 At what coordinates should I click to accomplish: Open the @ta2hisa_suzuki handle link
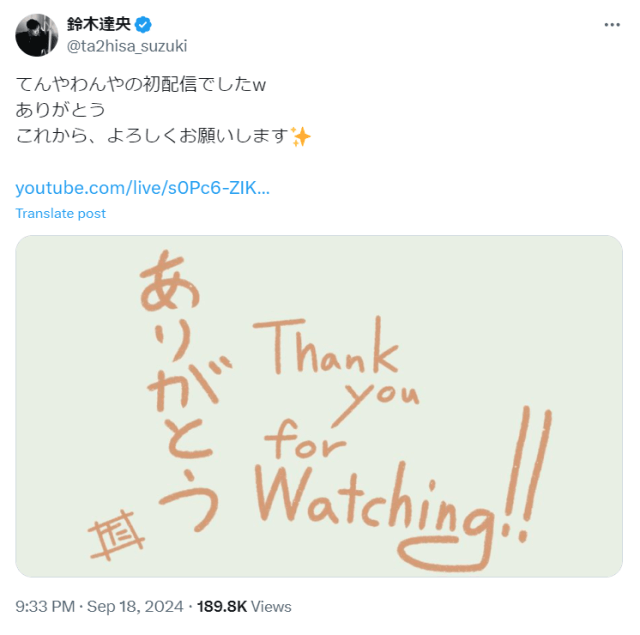click(x=127, y=46)
